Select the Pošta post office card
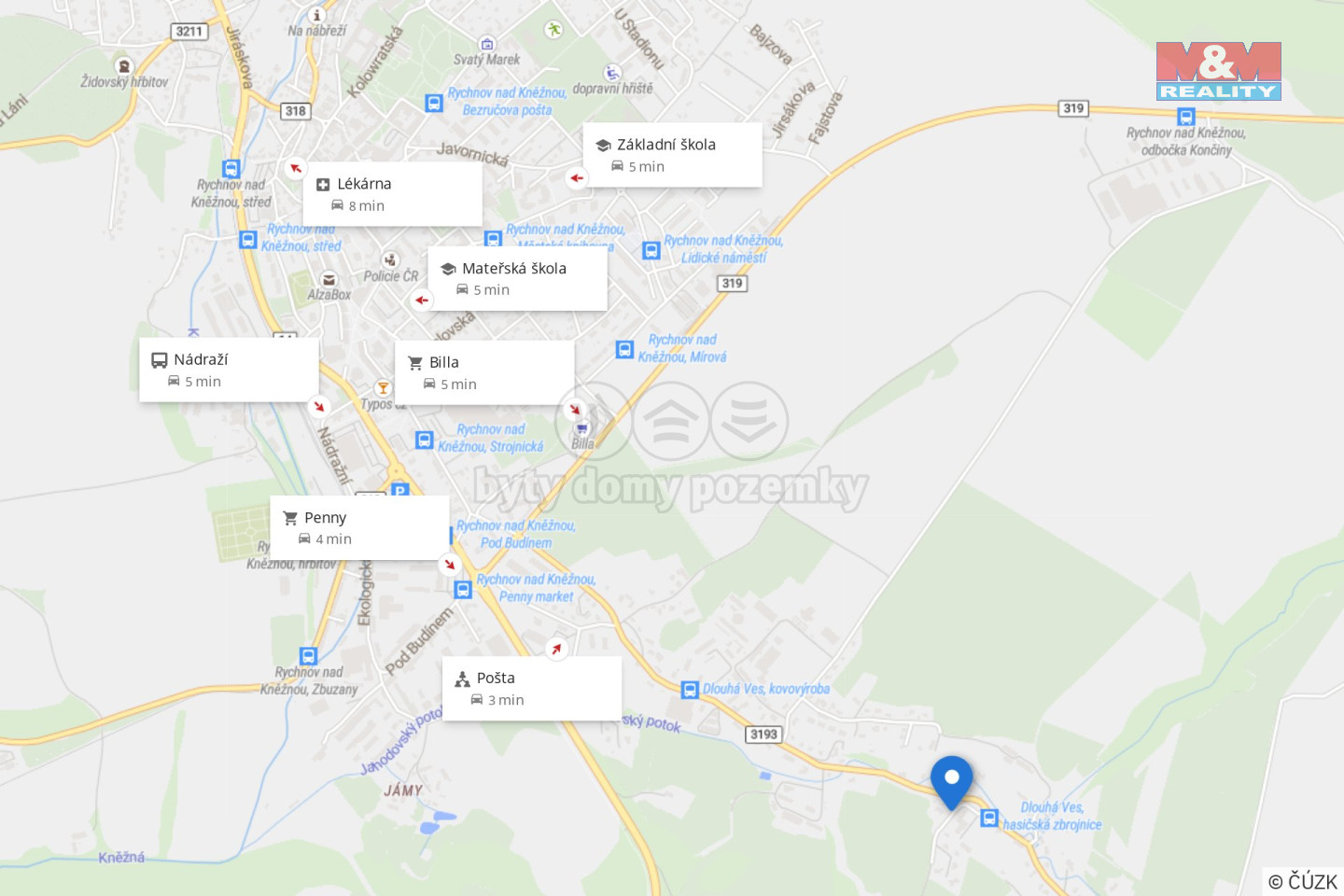This screenshot has width=1344, height=896. [532, 688]
